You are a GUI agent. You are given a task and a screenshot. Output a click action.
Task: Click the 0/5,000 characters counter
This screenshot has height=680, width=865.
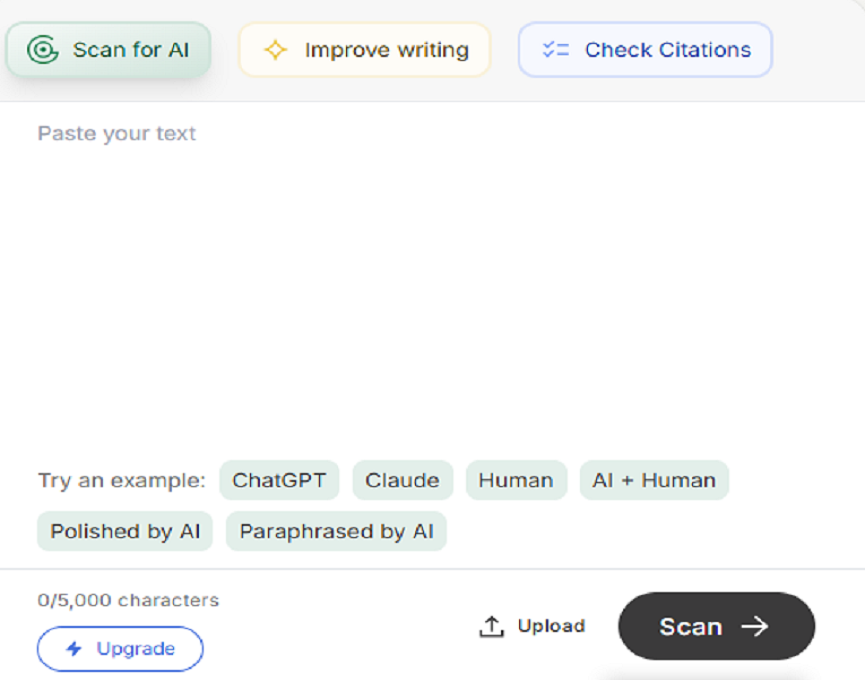click(x=128, y=600)
